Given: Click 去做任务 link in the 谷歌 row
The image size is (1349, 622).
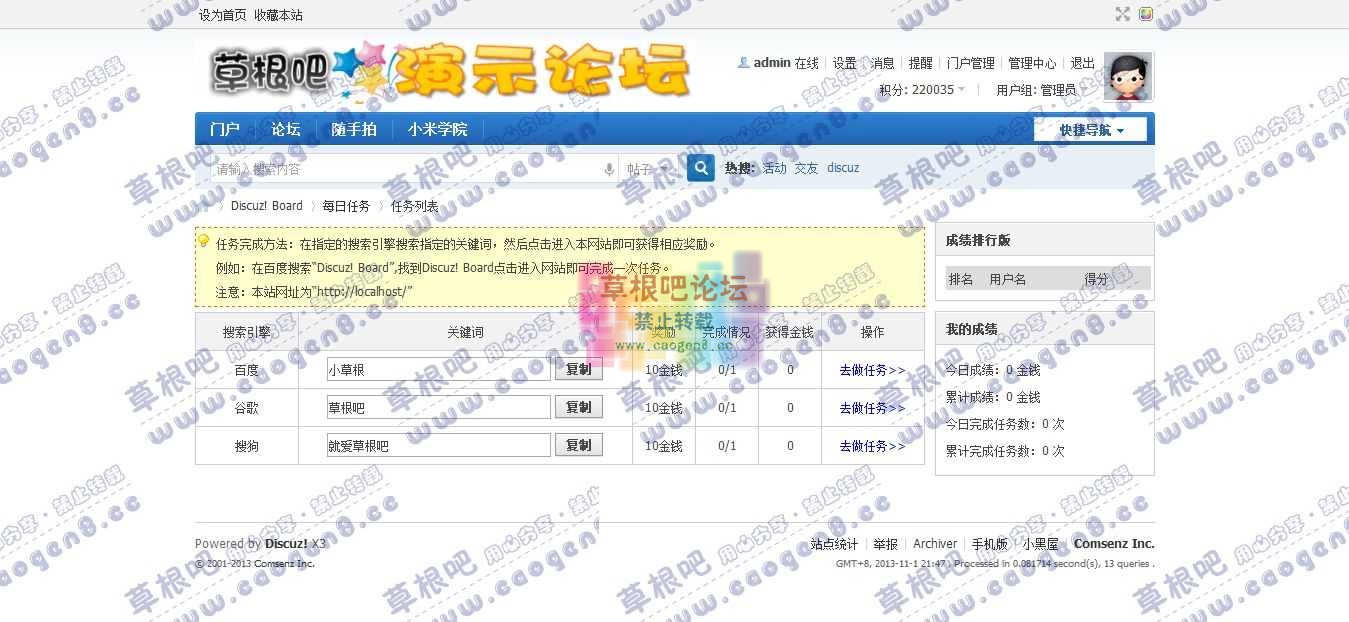Looking at the screenshot, I should tap(871, 408).
